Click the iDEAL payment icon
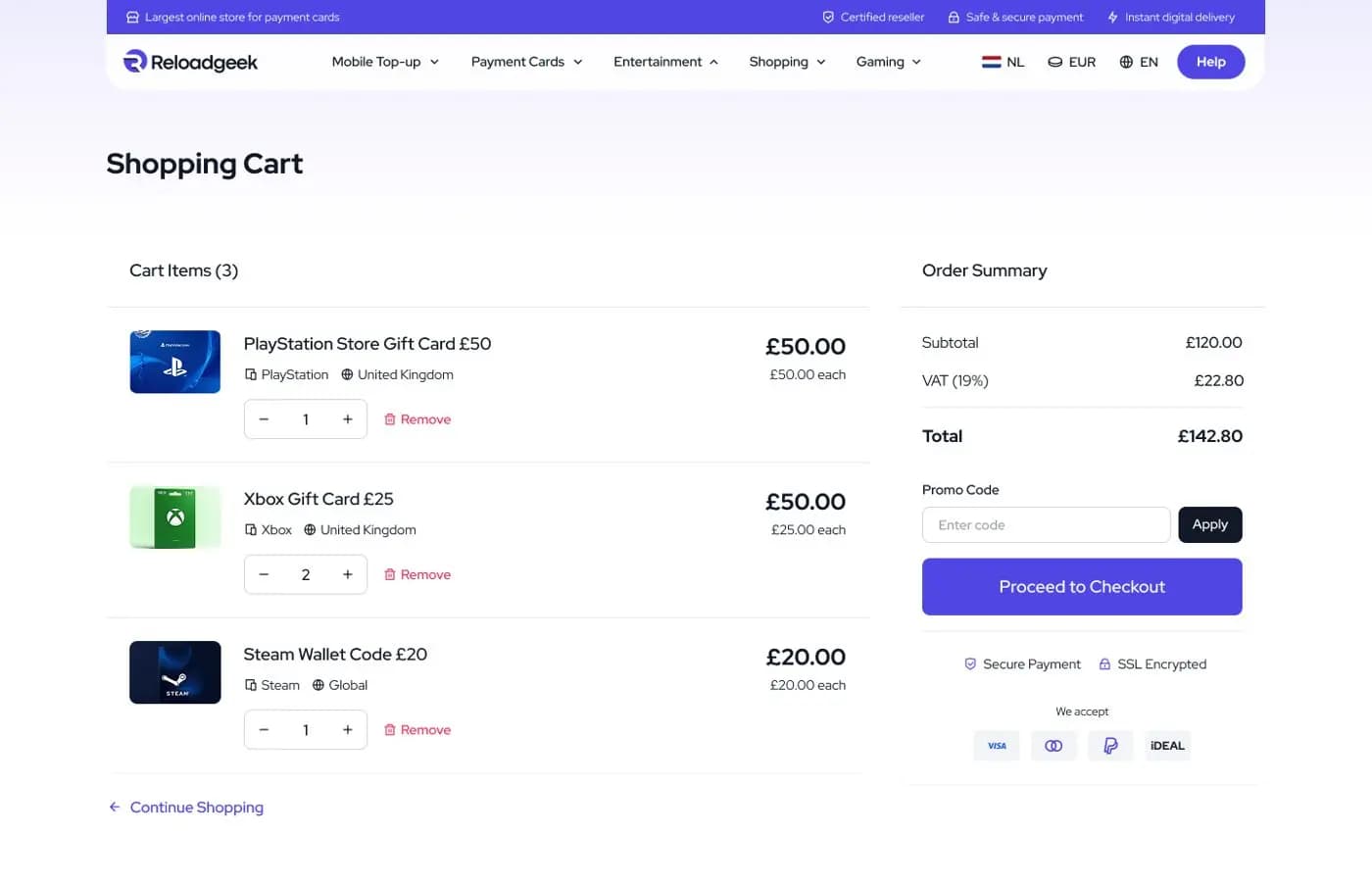Viewport: 1372px width, 883px height. click(x=1167, y=746)
